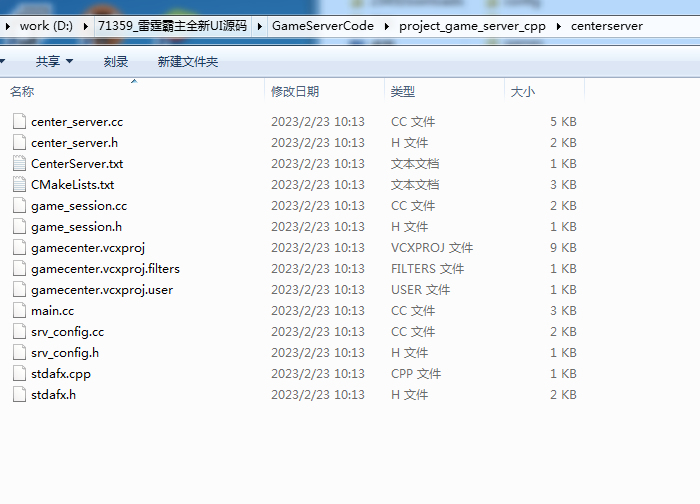The height and width of the screenshot is (504, 700).
Task: Sort by the 修改日期 column header
Action: [x=295, y=92]
